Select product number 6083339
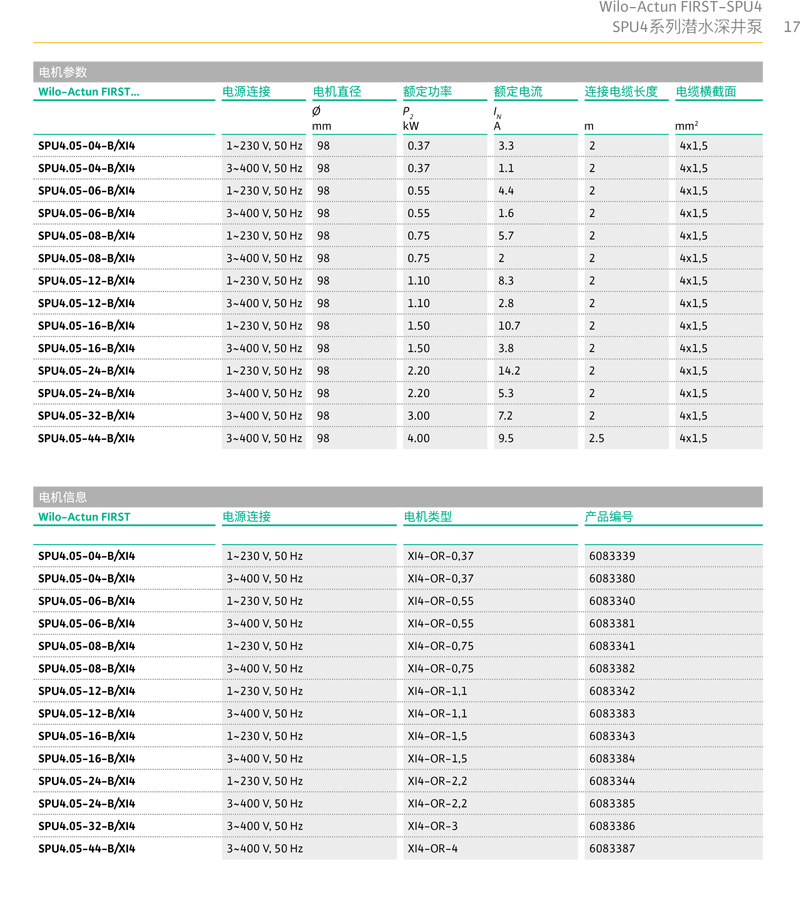The width and height of the screenshot is (800, 899). tap(612, 556)
